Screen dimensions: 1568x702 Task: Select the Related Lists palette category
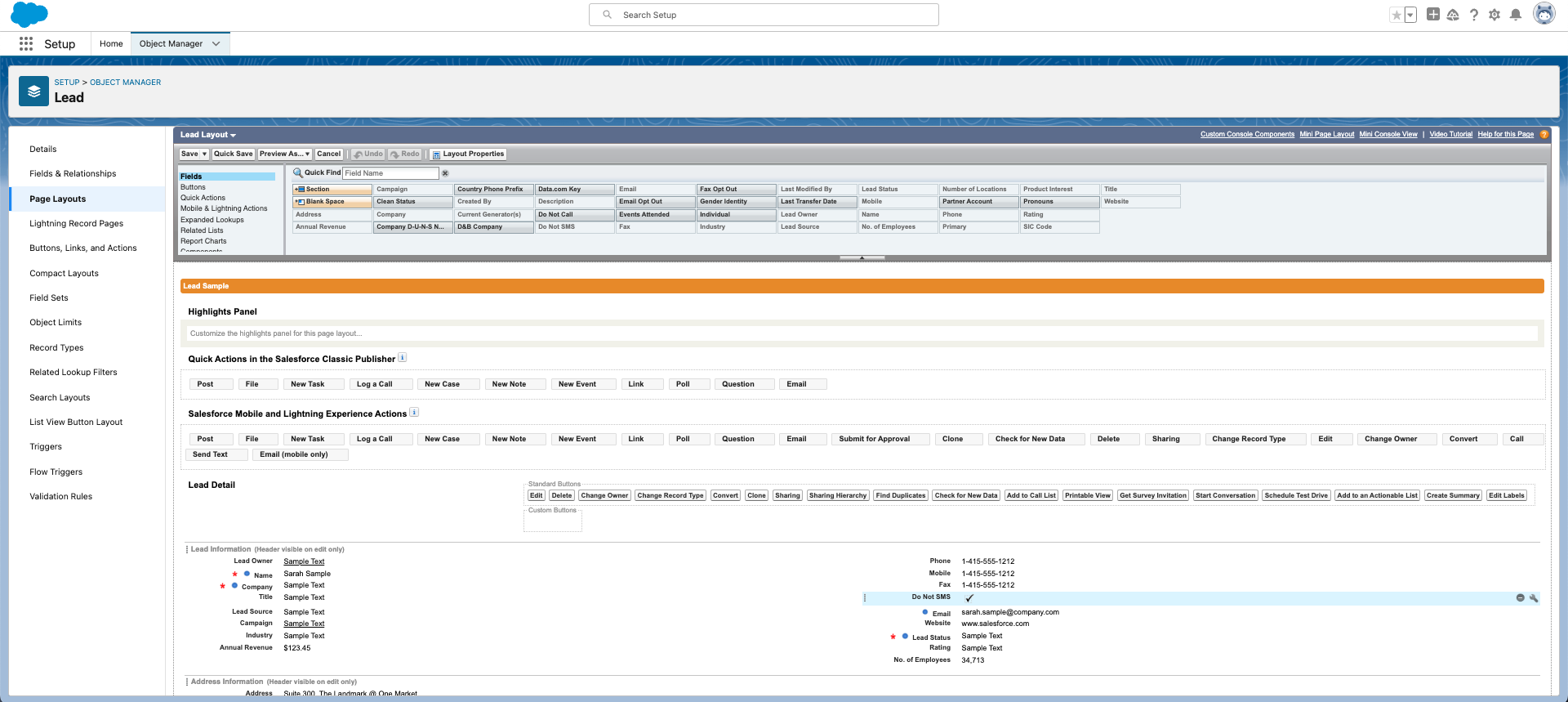coord(202,231)
